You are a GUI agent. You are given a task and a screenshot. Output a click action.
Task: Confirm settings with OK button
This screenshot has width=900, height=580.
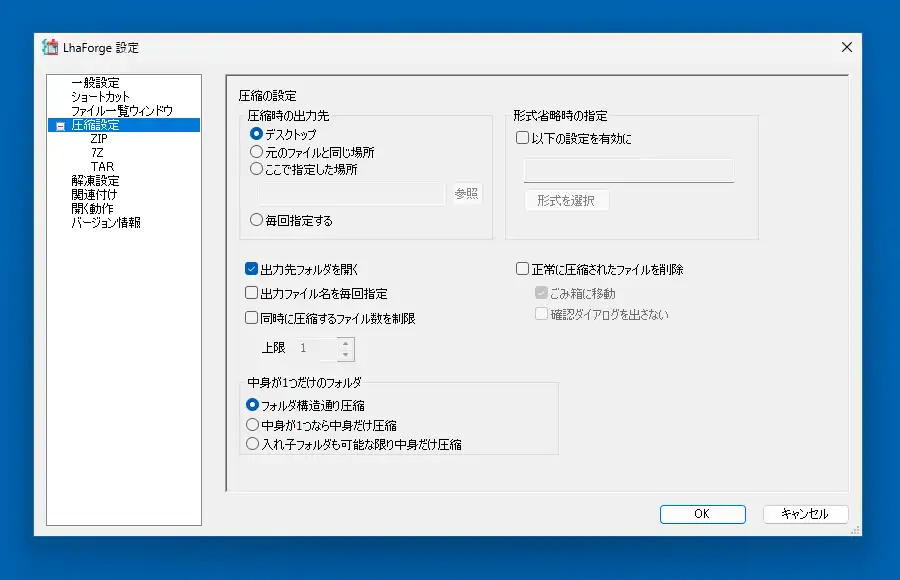click(x=703, y=514)
